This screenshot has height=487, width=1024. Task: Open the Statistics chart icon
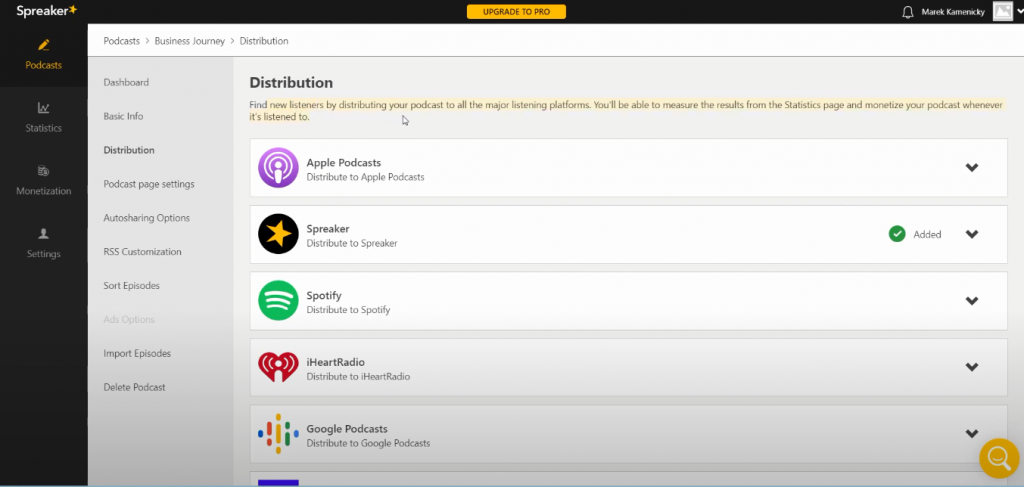[x=44, y=108]
